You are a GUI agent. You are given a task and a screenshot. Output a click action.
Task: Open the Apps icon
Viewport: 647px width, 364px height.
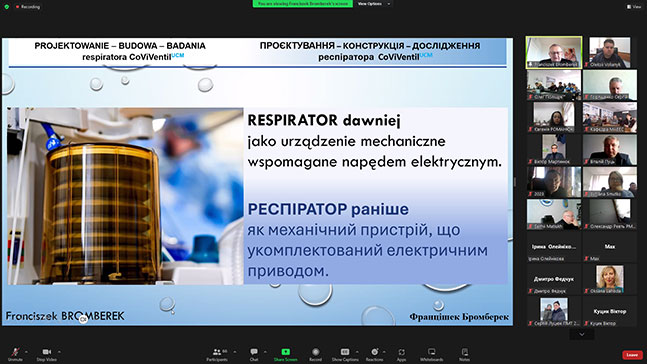[401, 354]
